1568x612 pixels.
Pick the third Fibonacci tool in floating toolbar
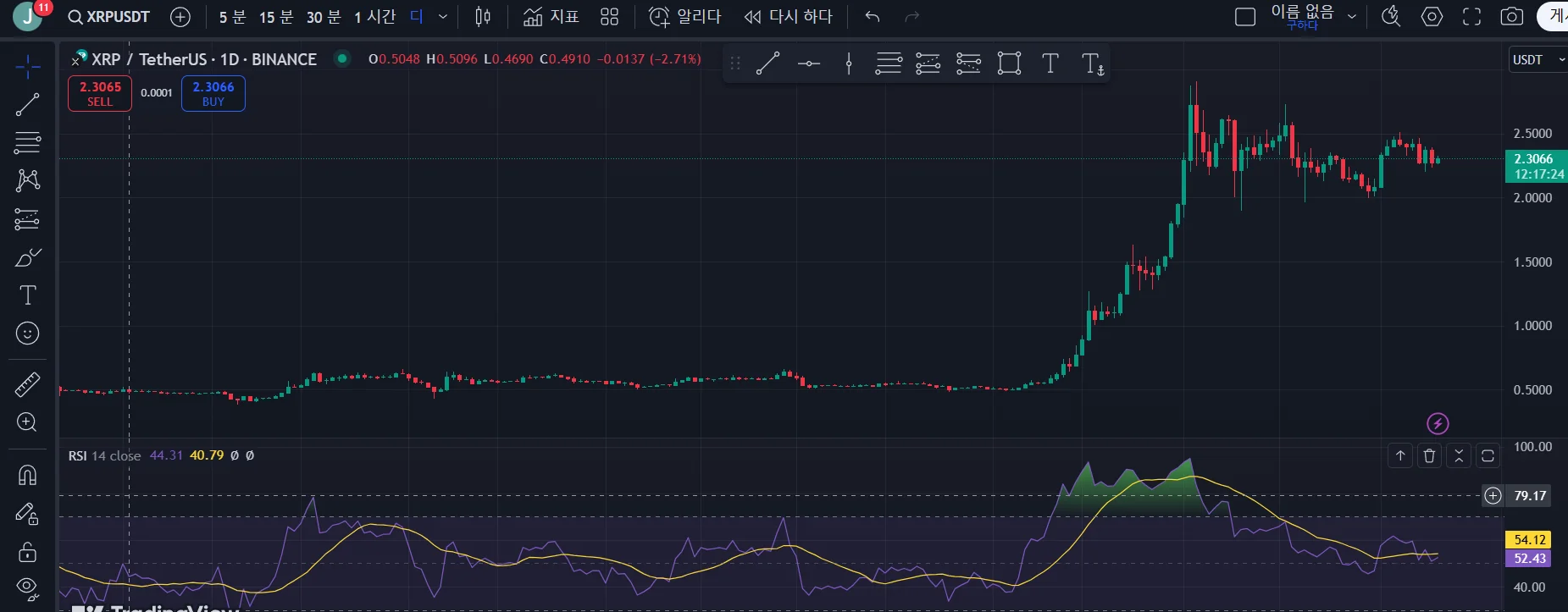click(x=968, y=63)
